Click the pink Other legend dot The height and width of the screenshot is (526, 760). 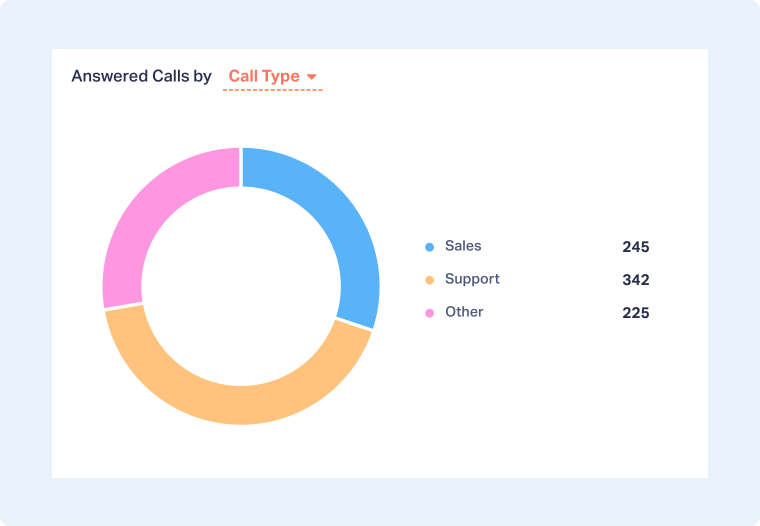tap(430, 313)
